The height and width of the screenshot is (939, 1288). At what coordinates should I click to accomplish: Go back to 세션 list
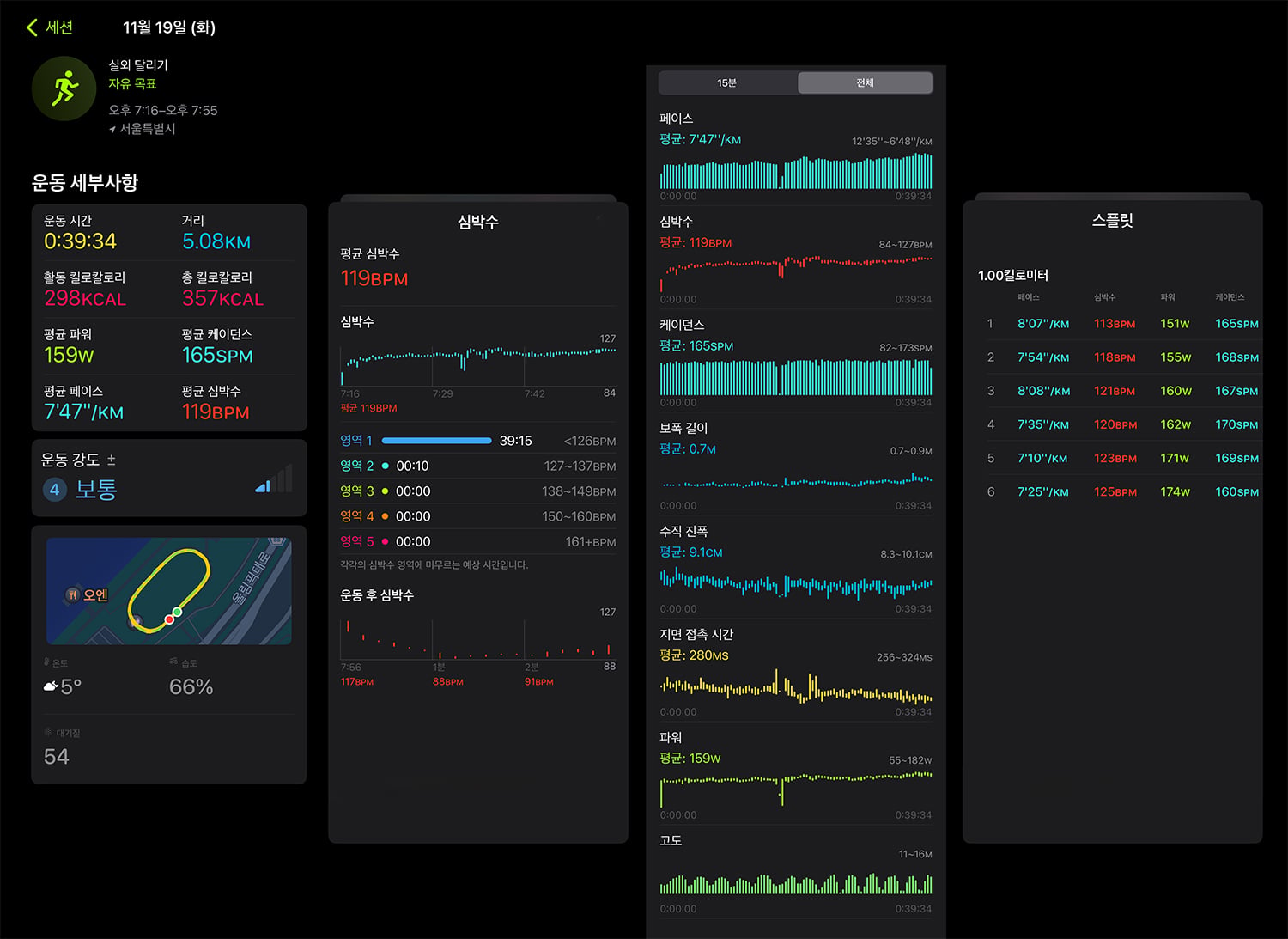click(49, 27)
